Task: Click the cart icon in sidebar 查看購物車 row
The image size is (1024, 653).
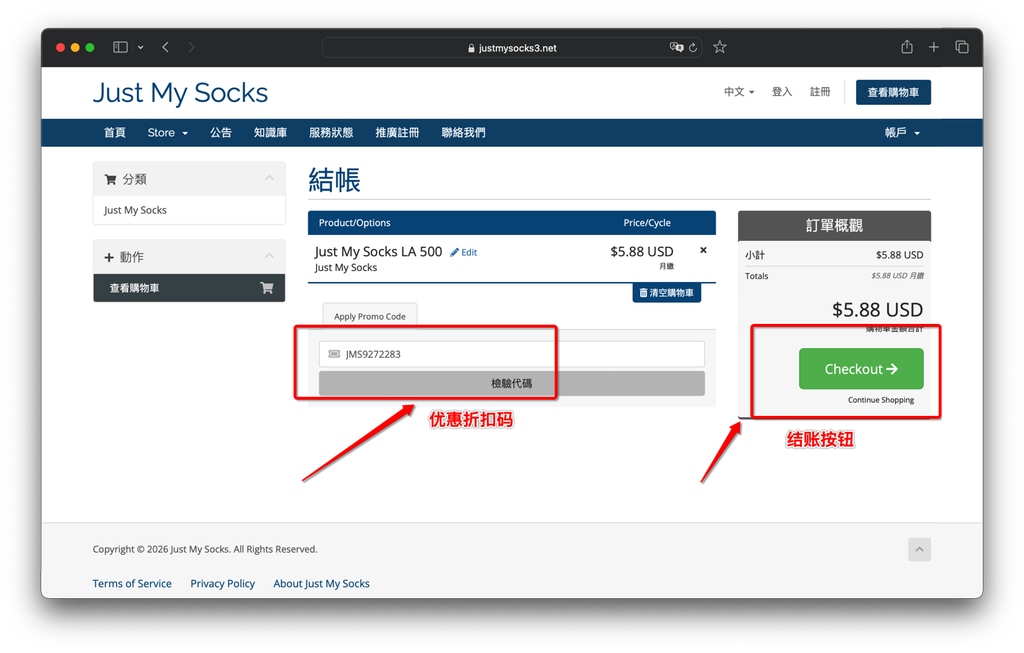Action: point(266,288)
